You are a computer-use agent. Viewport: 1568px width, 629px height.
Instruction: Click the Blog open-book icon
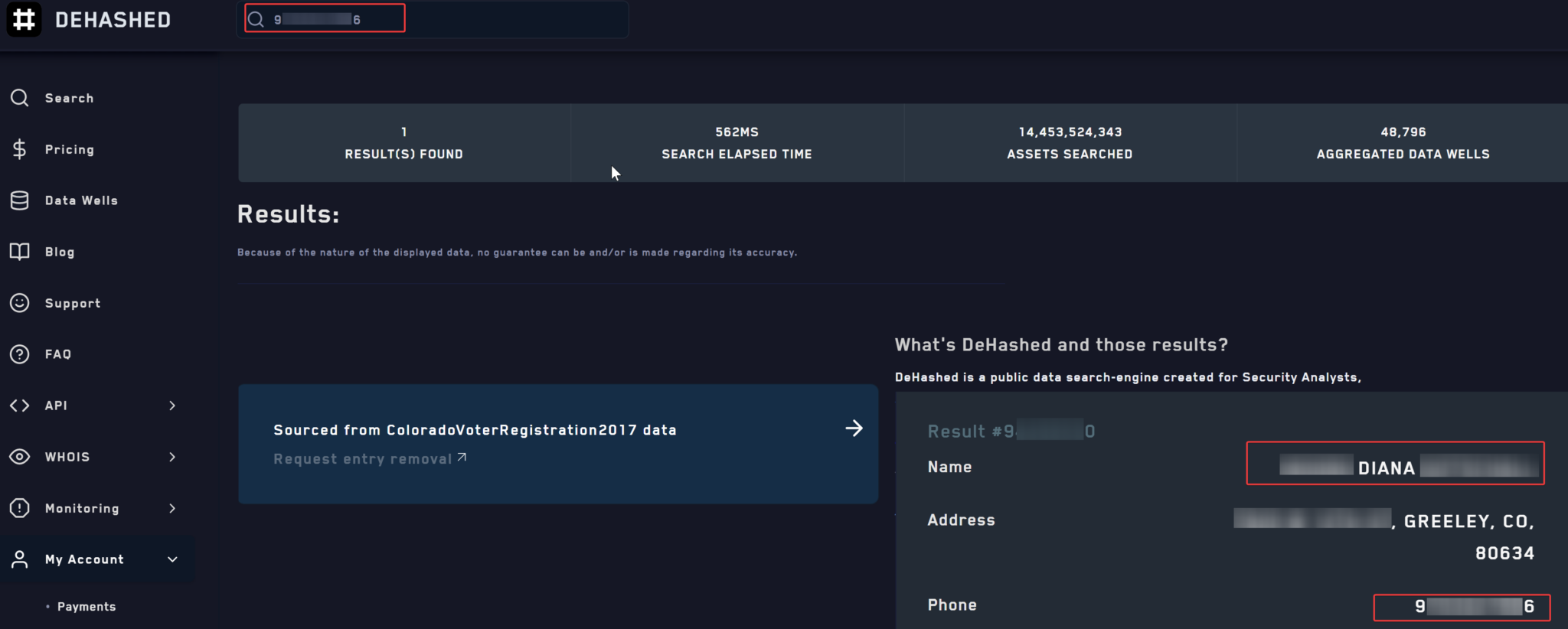point(20,252)
